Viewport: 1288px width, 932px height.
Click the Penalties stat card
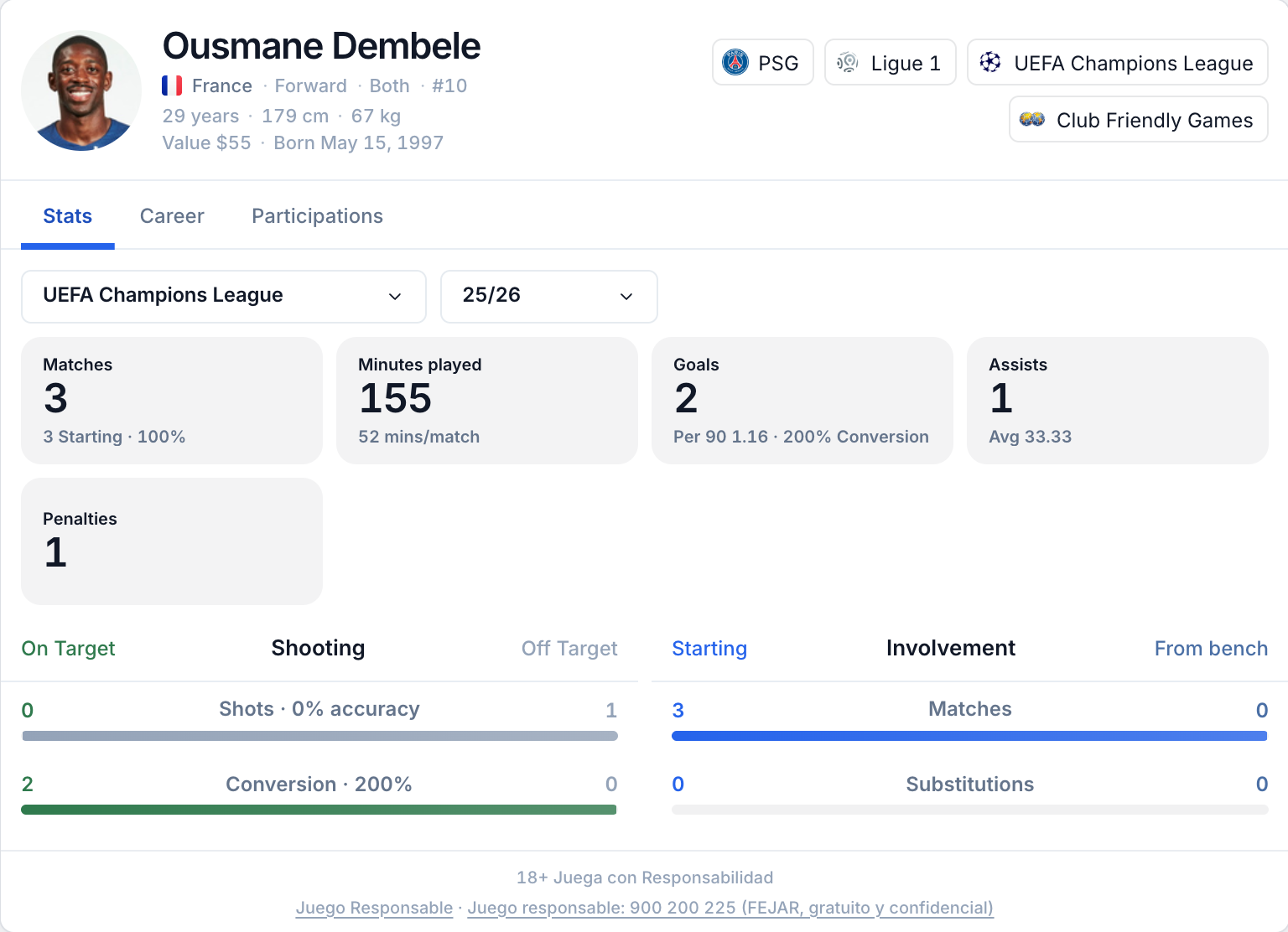click(x=172, y=541)
